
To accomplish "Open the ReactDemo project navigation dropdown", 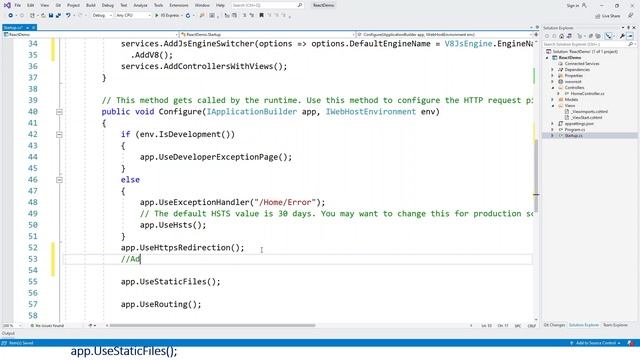I will click(91, 35).
